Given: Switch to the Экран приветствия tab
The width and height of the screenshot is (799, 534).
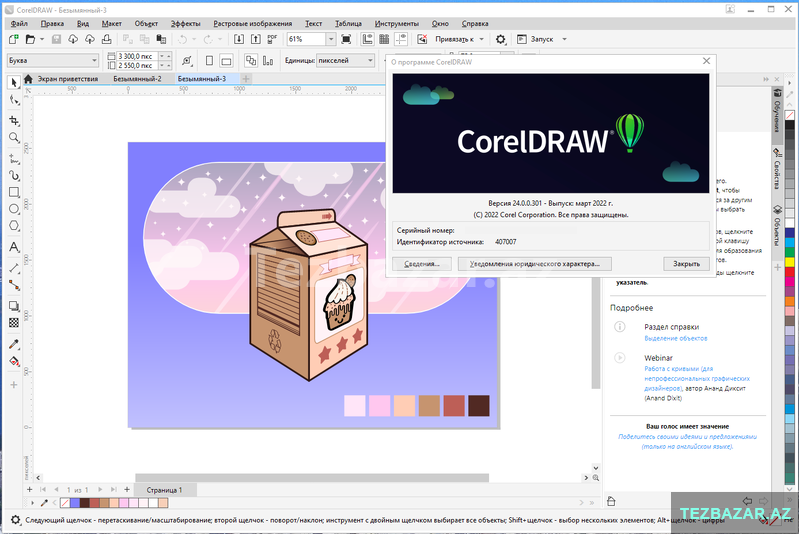Looking at the screenshot, I should [67, 79].
